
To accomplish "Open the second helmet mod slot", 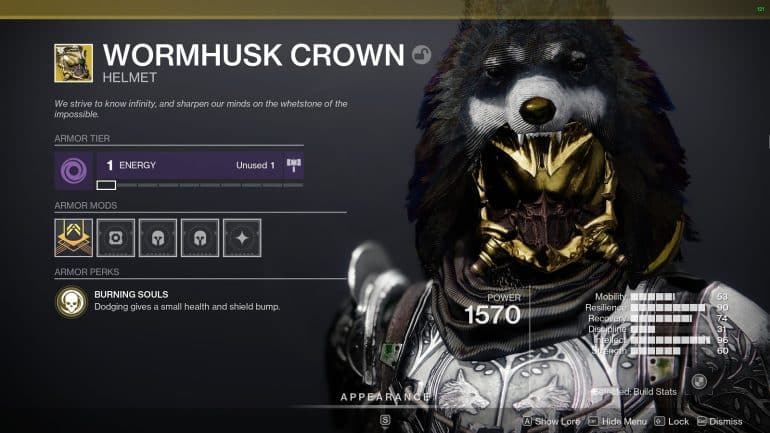I will (x=200, y=238).
